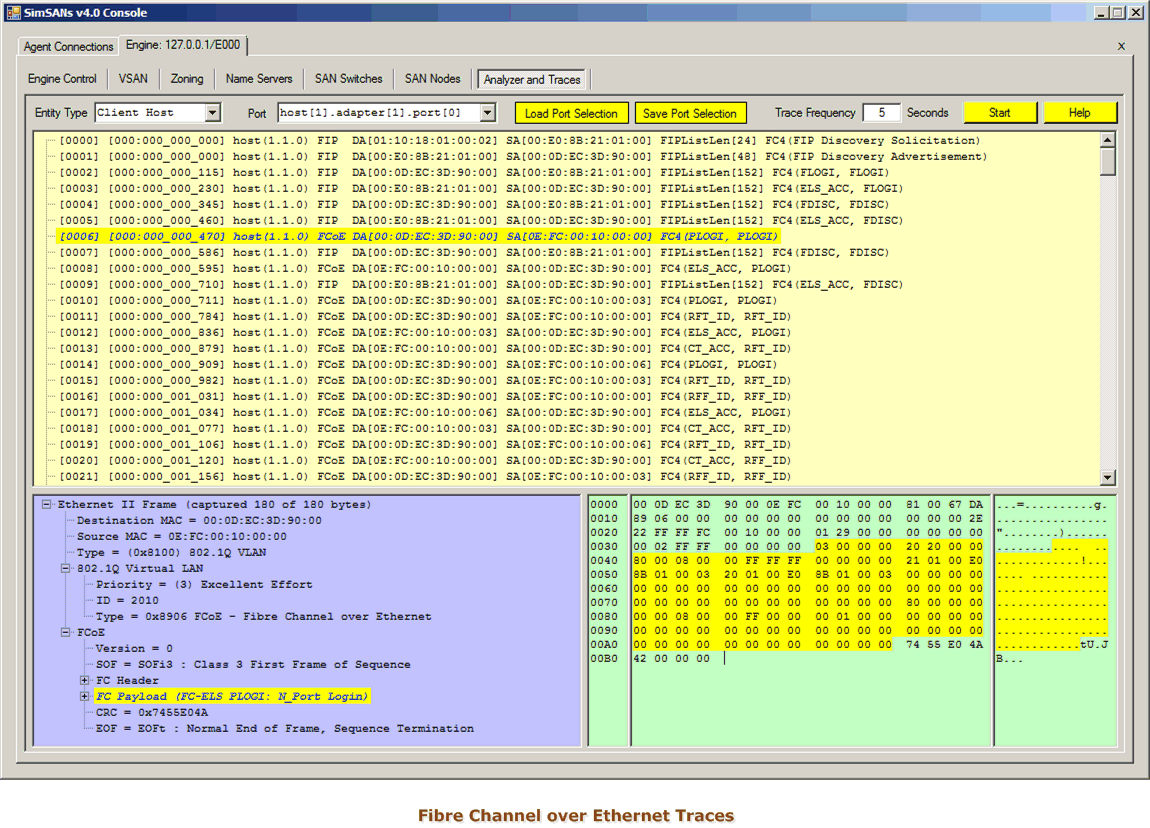
Task: Open the Entity Type dropdown
Action: click(x=212, y=113)
